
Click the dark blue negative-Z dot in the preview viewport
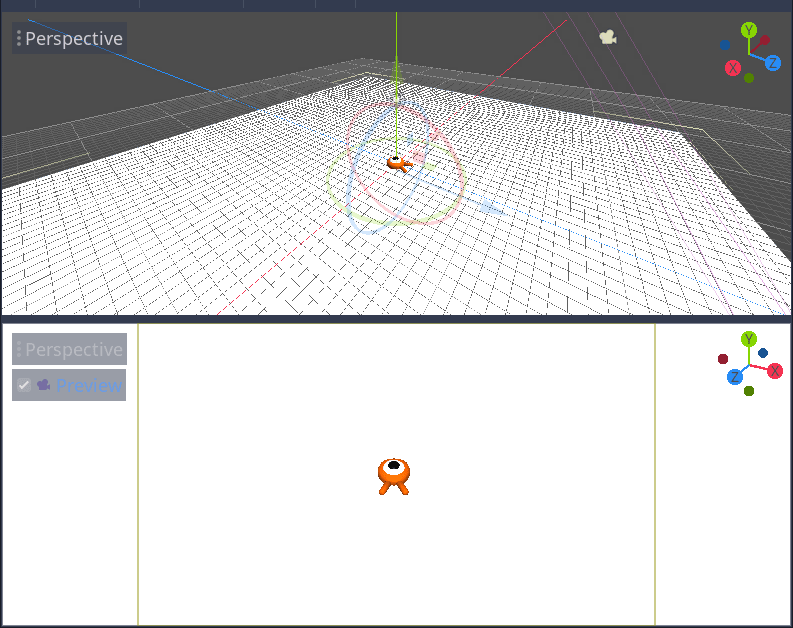pos(763,353)
